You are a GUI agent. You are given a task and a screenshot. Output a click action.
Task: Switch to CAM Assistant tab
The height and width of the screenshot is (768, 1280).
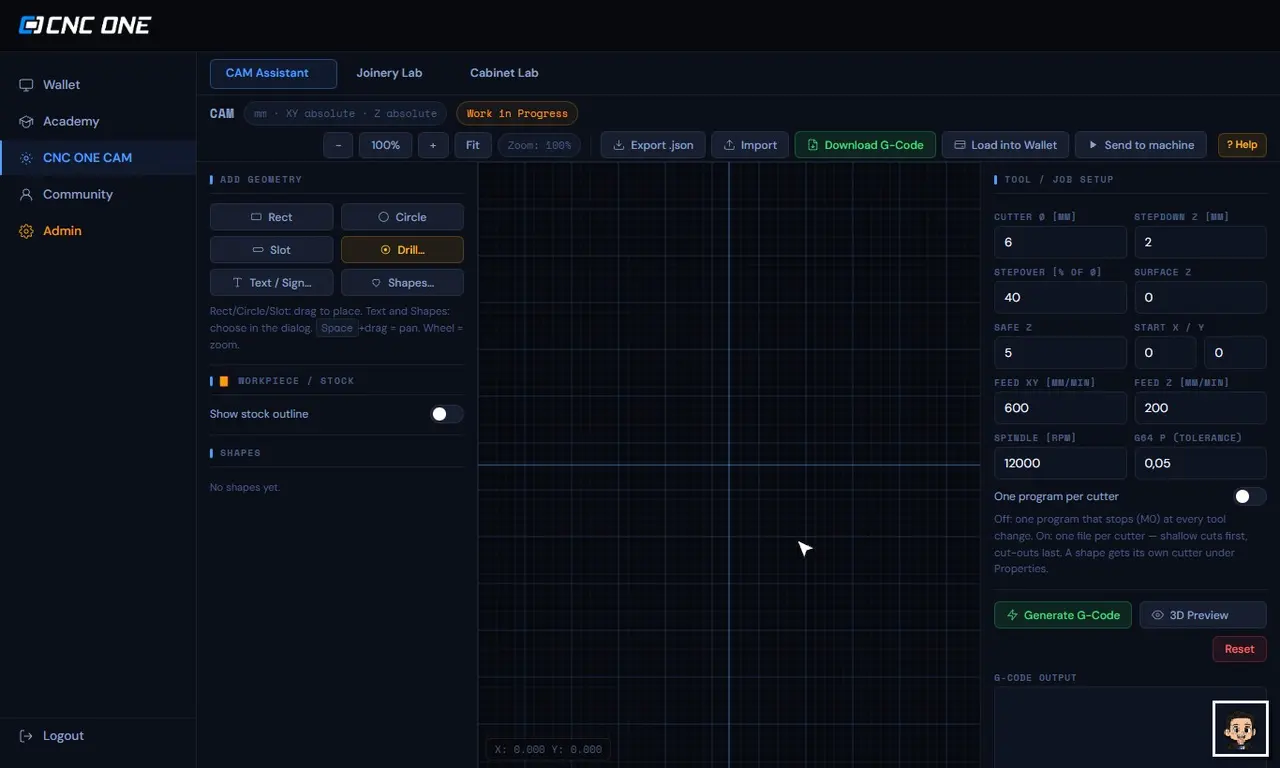(x=273, y=73)
